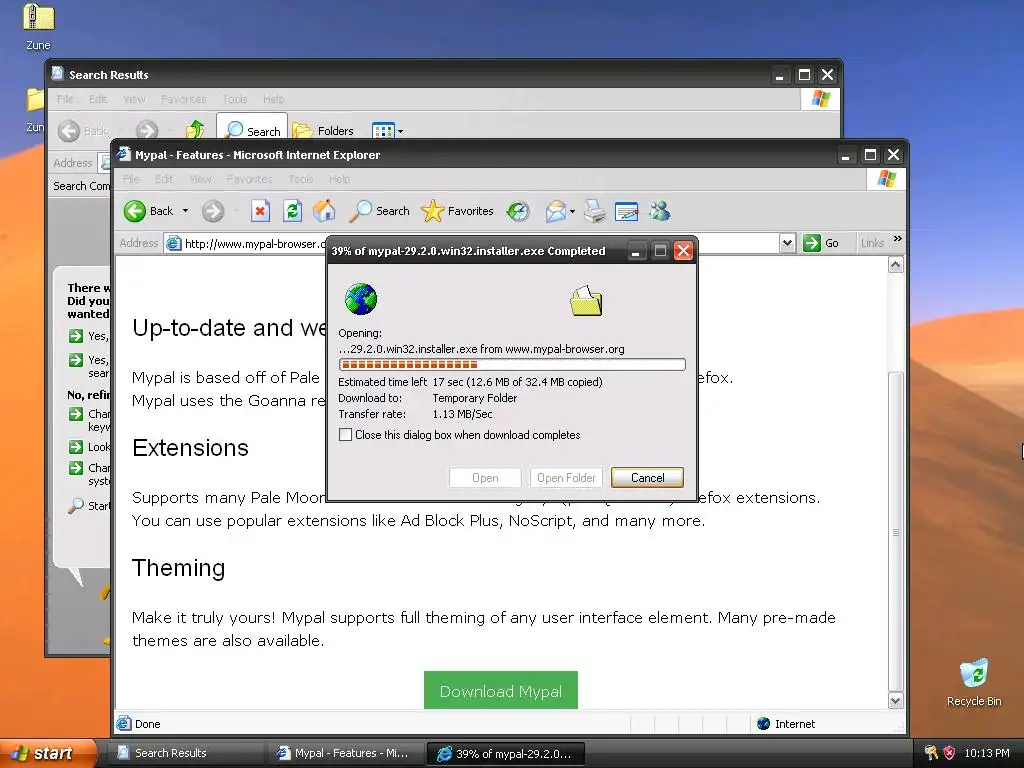Click the green Download Mypal button
The image size is (1024, 768).
501,691
